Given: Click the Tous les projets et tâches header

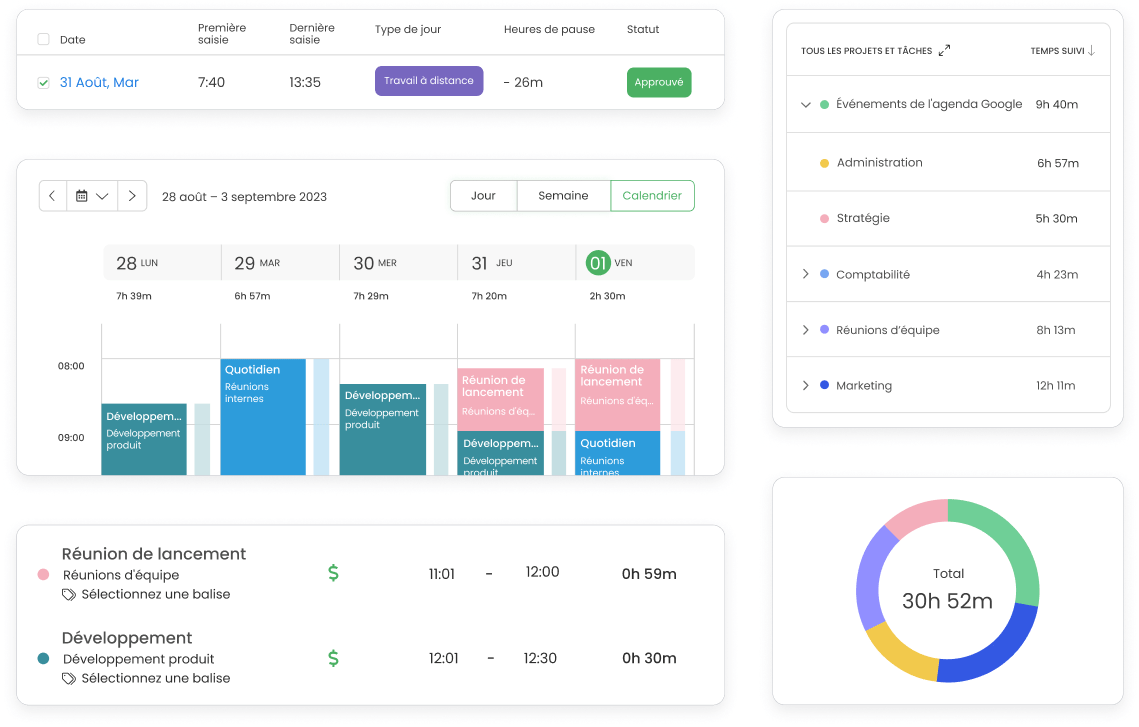Looking at the screenshot, I should click(x=867, y=51).
